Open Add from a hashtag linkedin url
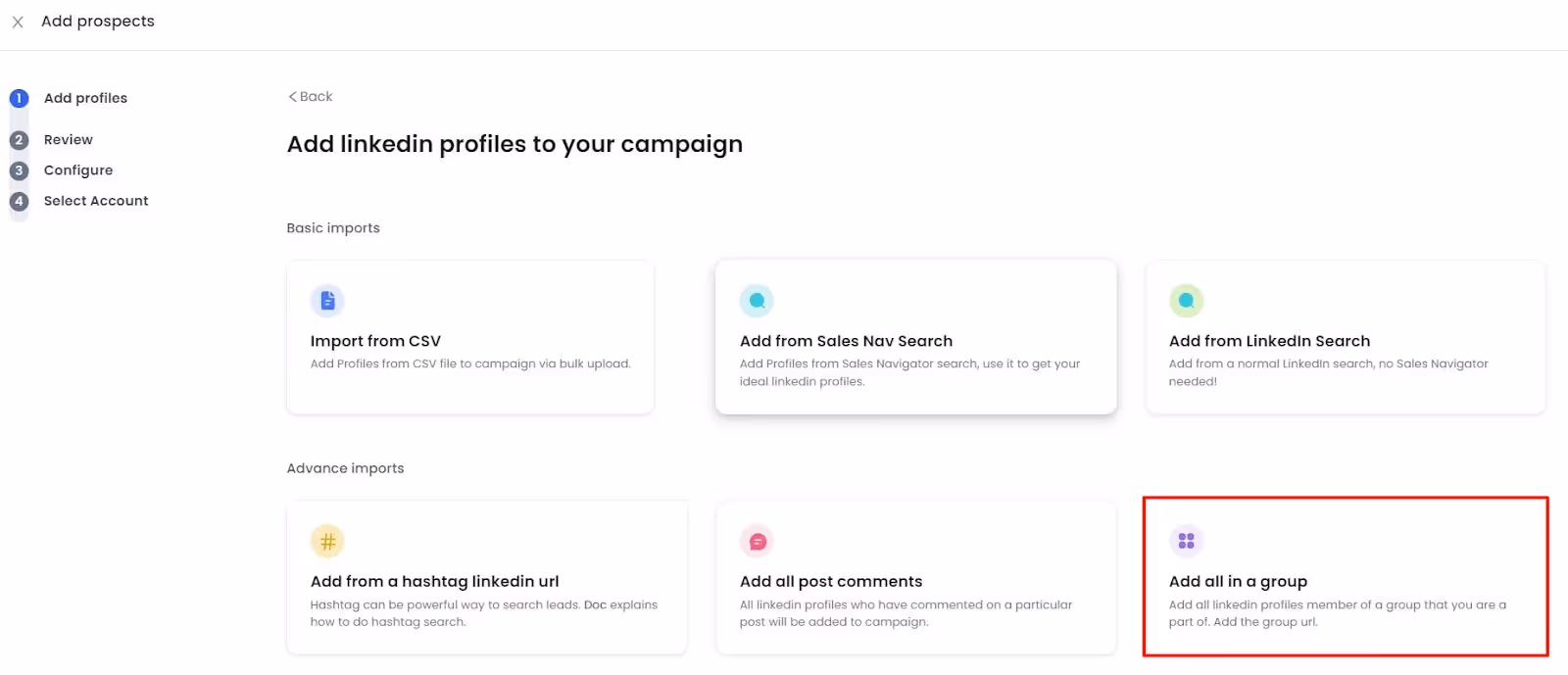This screenshot has width=1568, height=675. coord(486,577)
